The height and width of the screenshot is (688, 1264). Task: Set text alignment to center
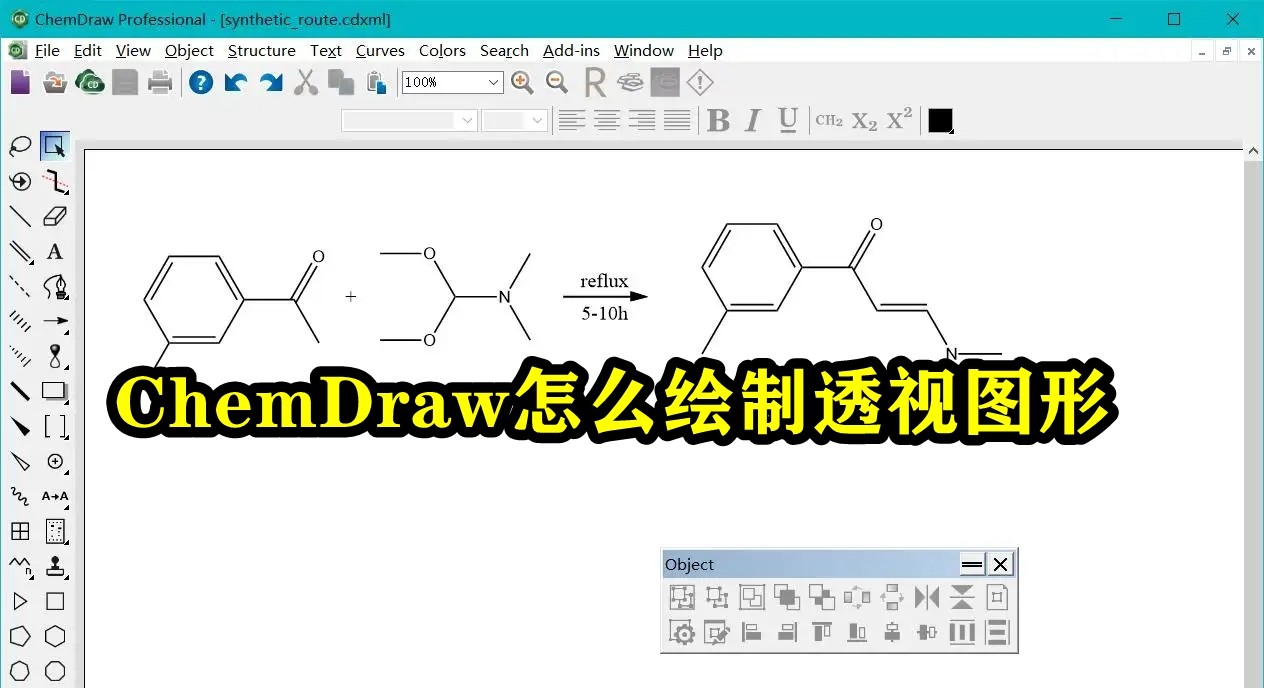tap(607, 121)
